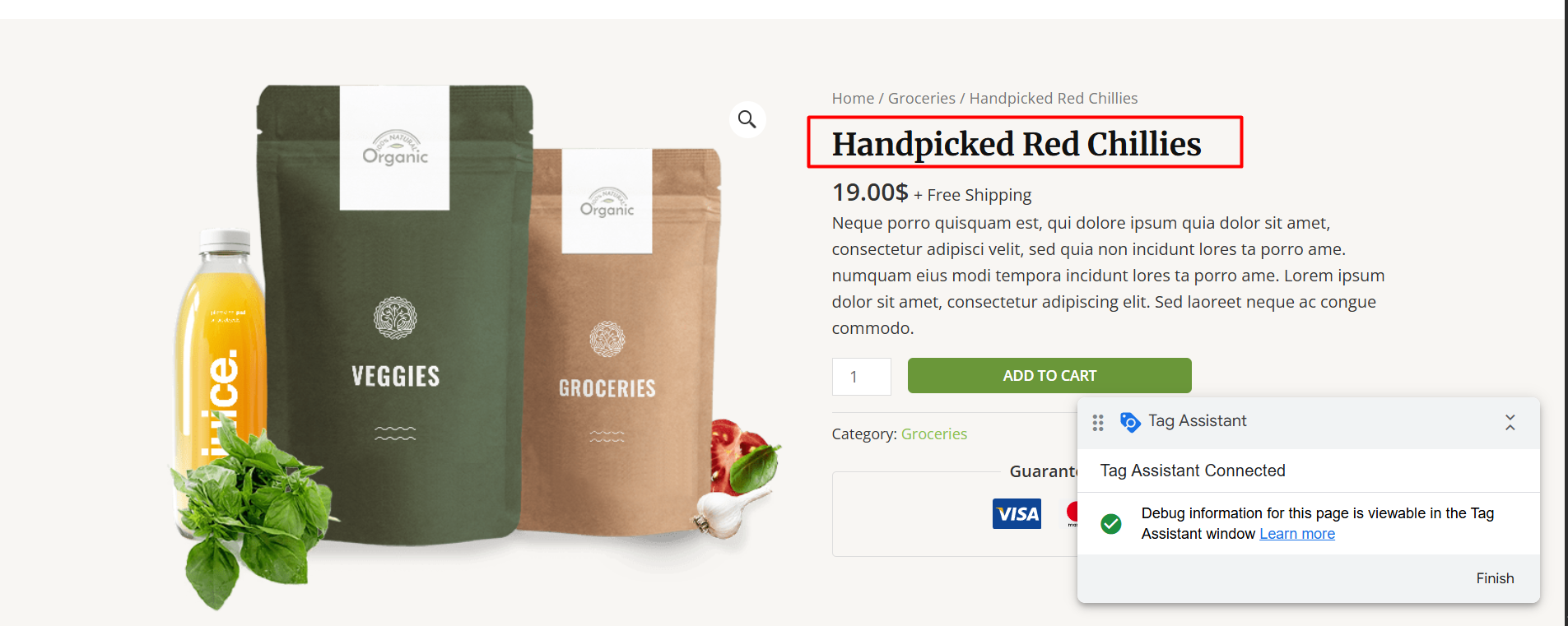Click the quantity input field
The height and width of the screenshot is (626, 1568).
point(861,377)
